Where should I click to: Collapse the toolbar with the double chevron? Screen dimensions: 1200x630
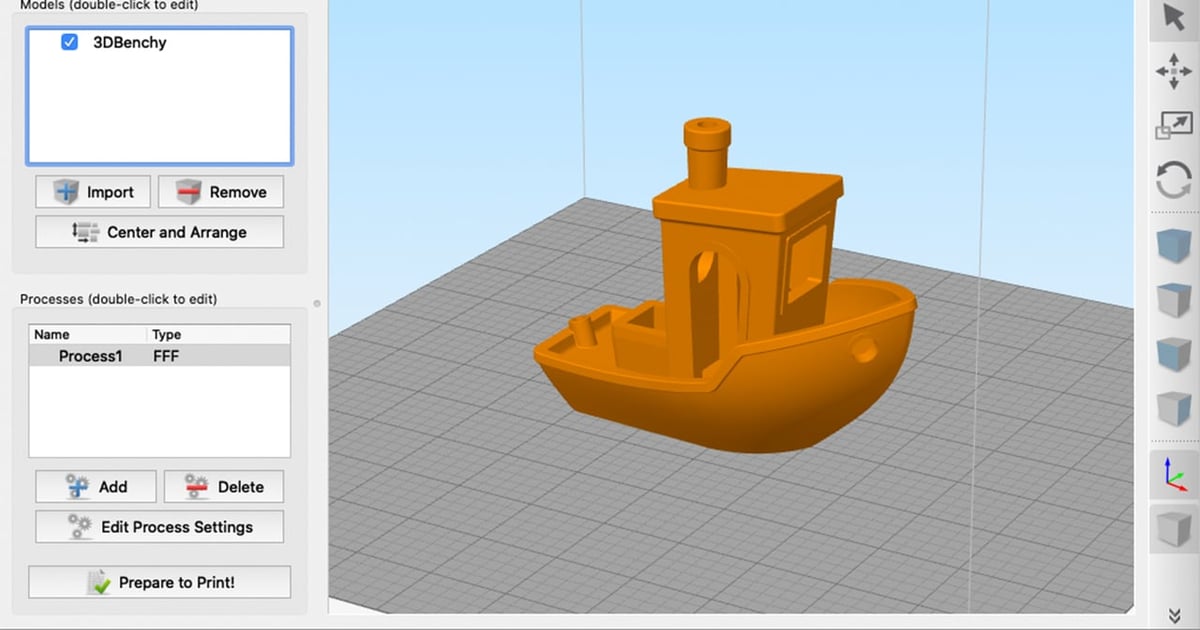click(1174, 617)
